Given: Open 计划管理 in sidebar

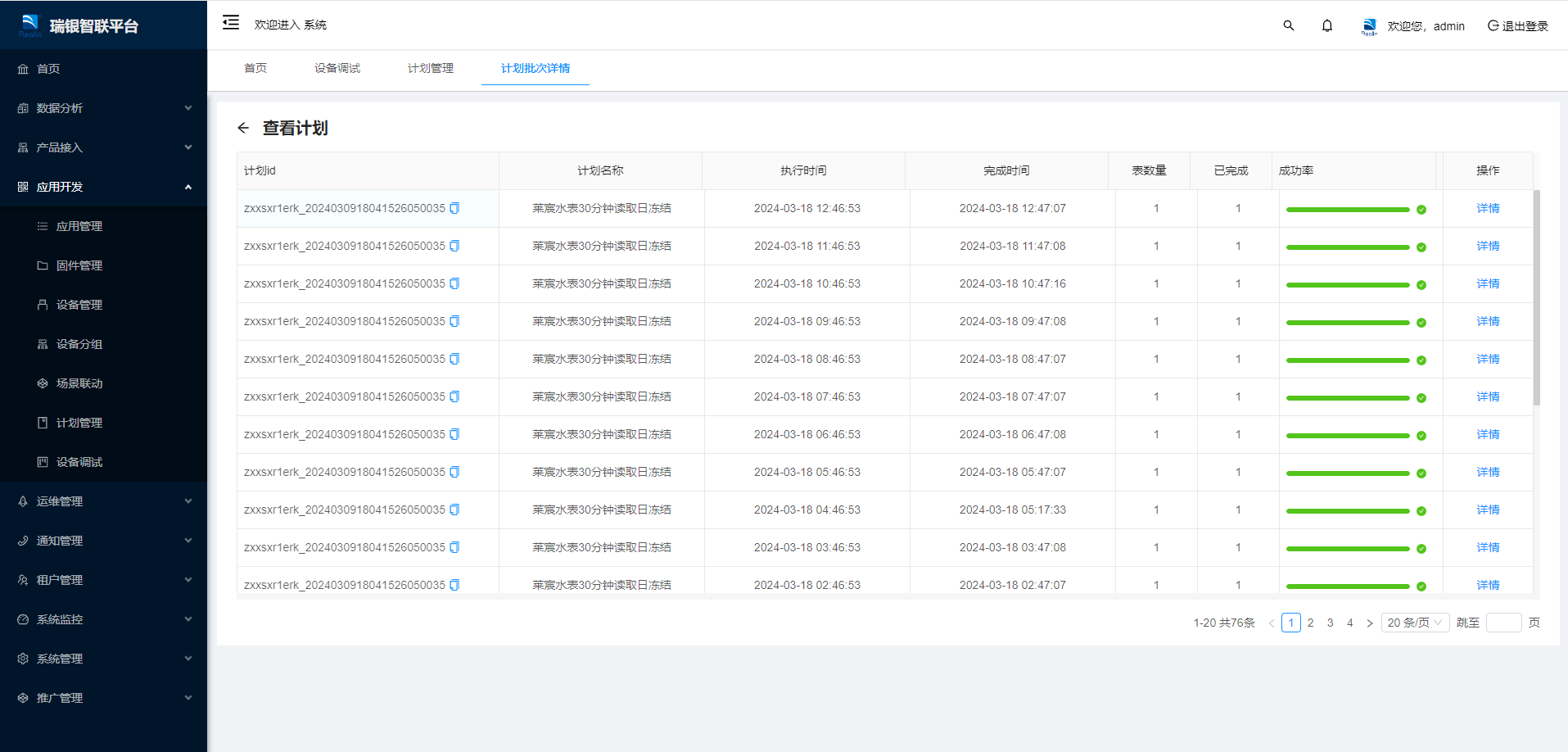Looking at the screenshot, I should (103, 423).
